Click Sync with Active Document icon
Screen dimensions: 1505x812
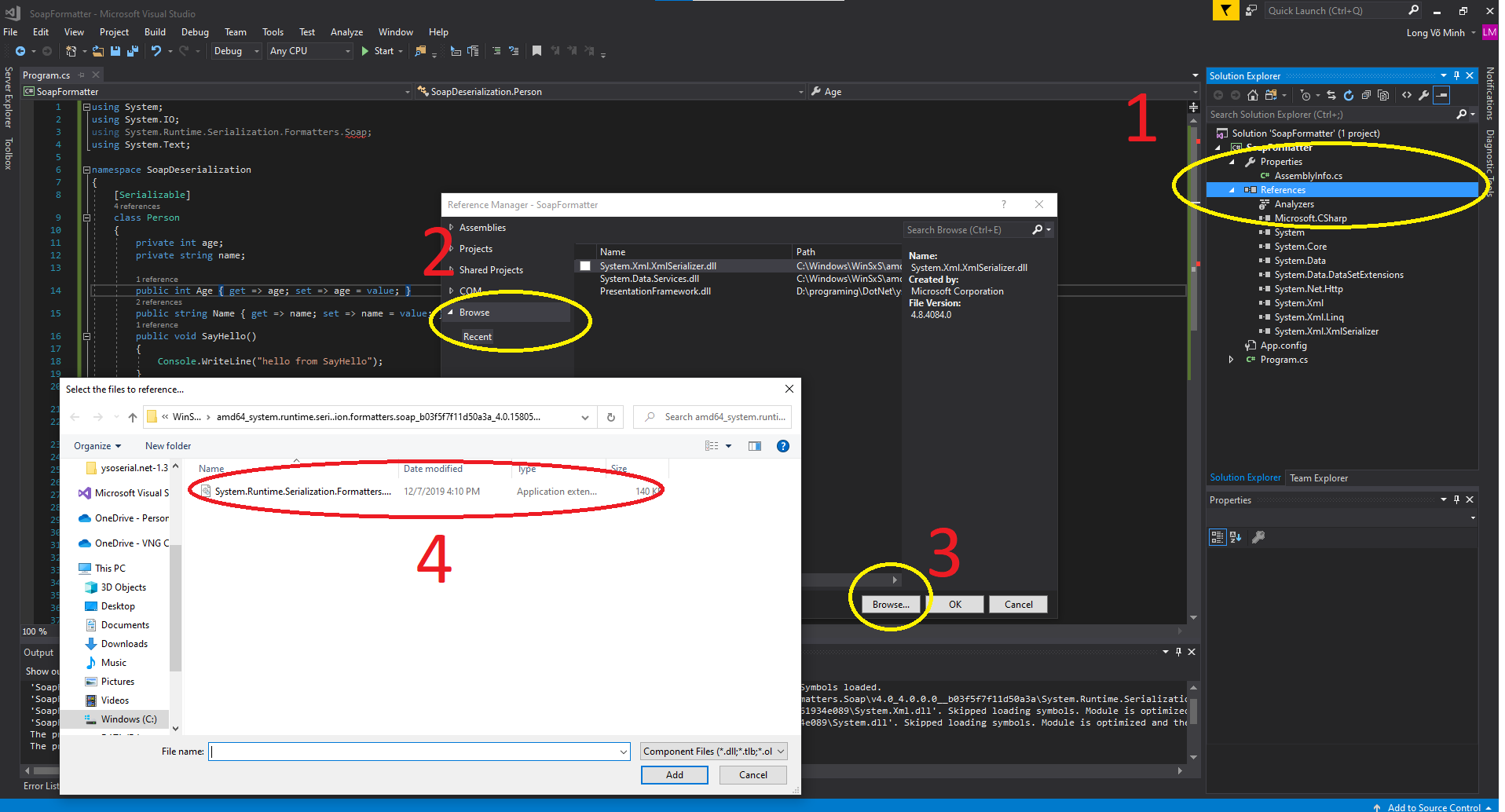pyautogui.click(x=1331, y=95)
